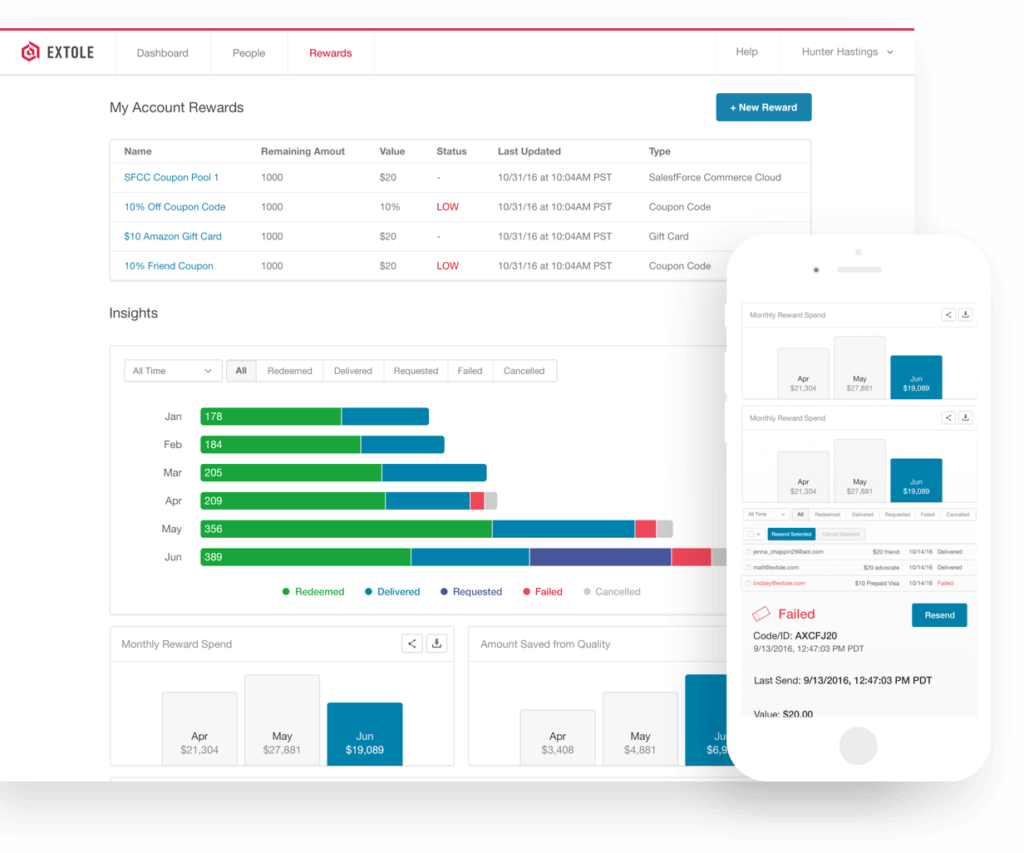Check the box beside lindsey@extole.com
The height and width of the screenshot is (853, 1024).
point(748,583)
